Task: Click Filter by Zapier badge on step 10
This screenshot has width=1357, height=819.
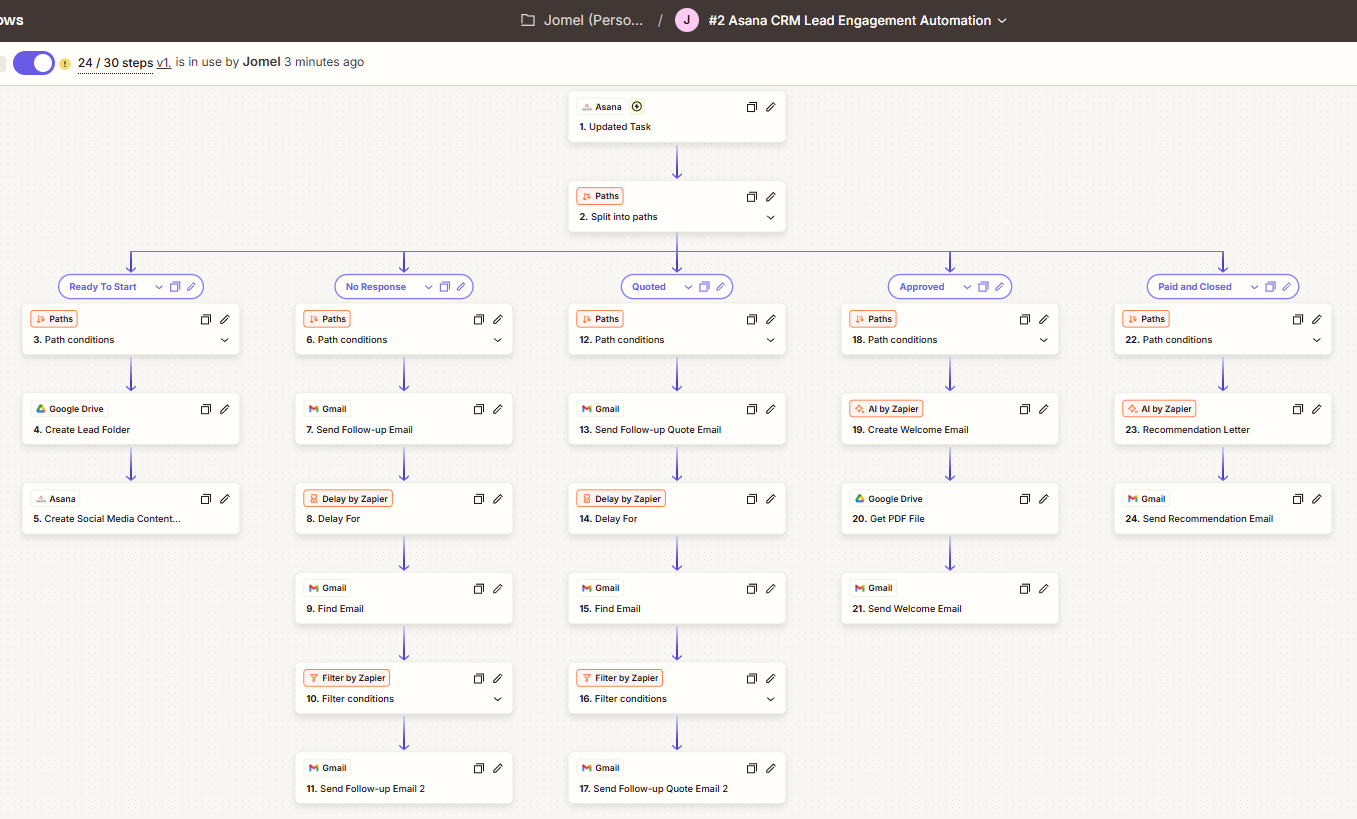Action: [348, 678]
